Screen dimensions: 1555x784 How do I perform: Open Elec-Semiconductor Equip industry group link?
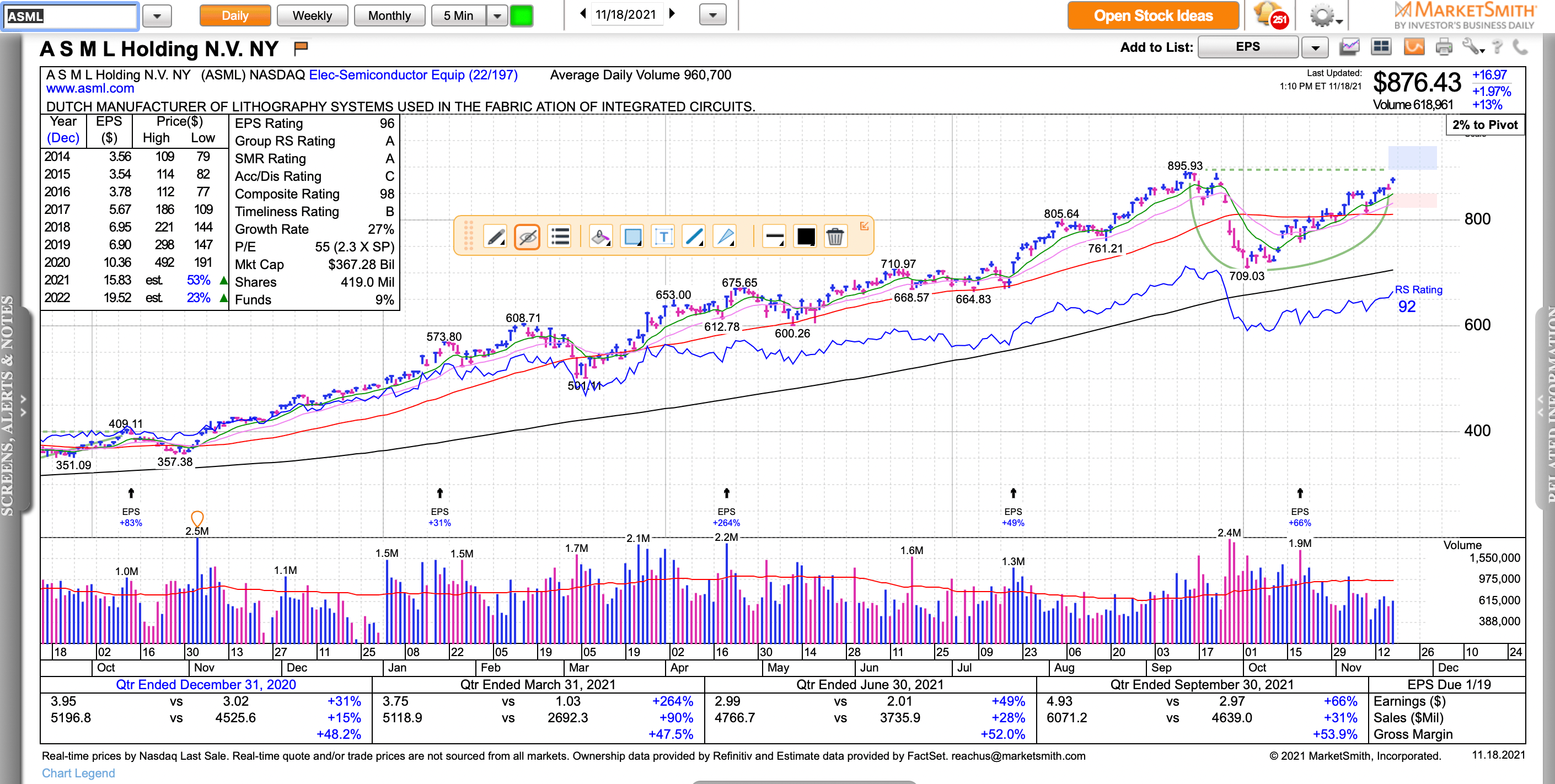tap(414, 75)
